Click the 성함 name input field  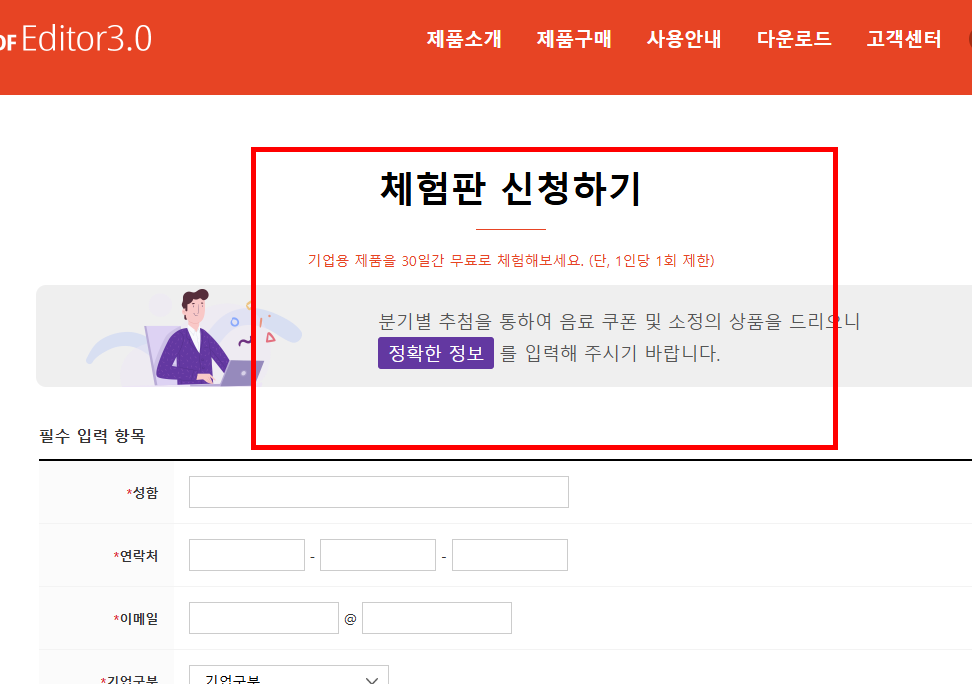tap(378, 491)
